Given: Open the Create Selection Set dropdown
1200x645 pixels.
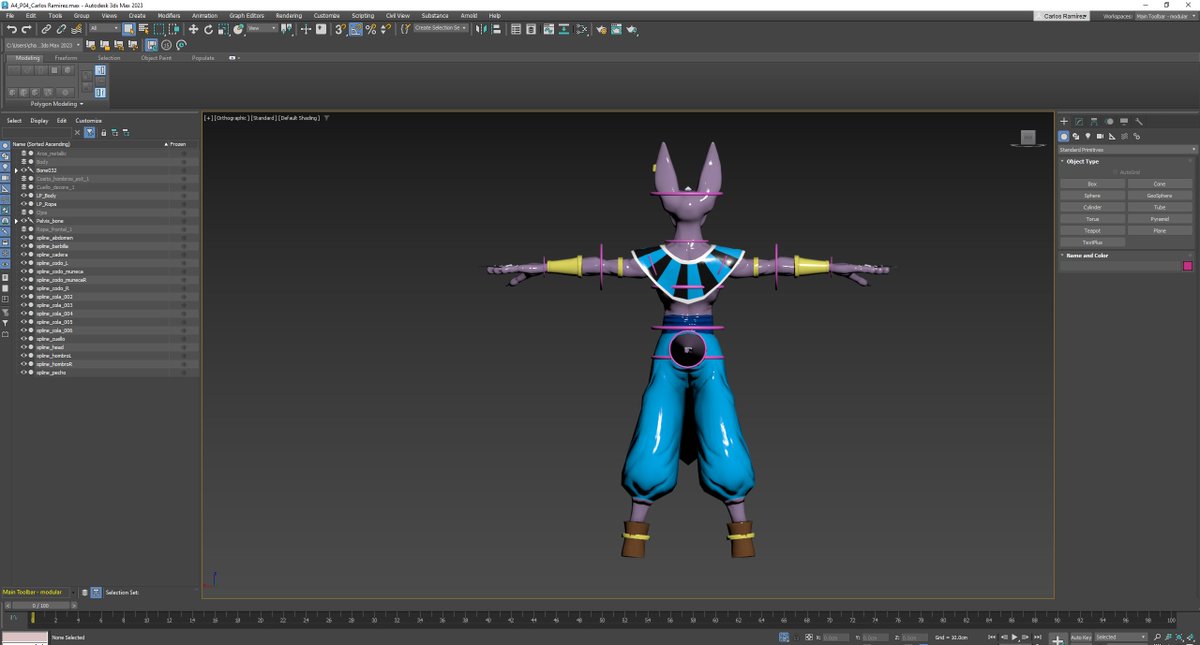Looking at the screenshot, I should tap(441, 28).
